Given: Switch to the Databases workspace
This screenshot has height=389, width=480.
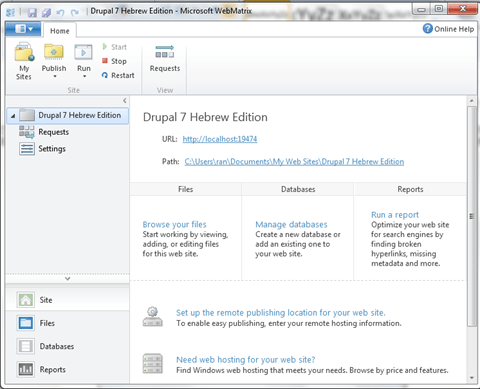Looking at the screenshot, I should (68, 346).
